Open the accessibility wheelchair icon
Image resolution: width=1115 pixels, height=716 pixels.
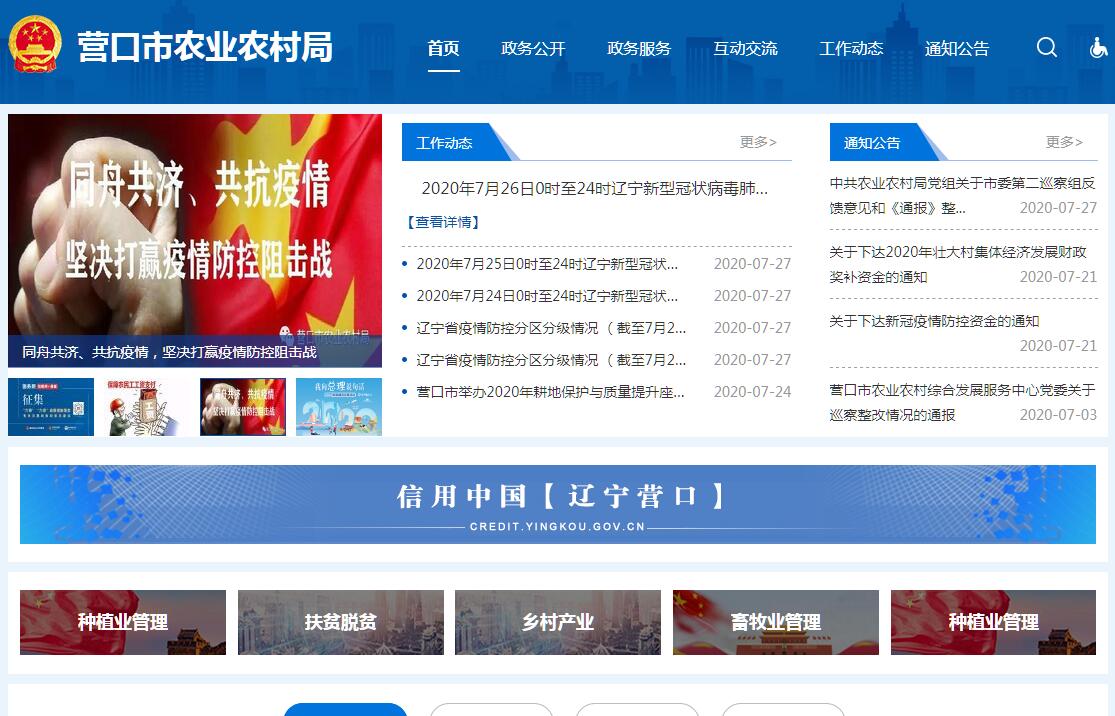pyautogui.click(x=1098, y=48)
